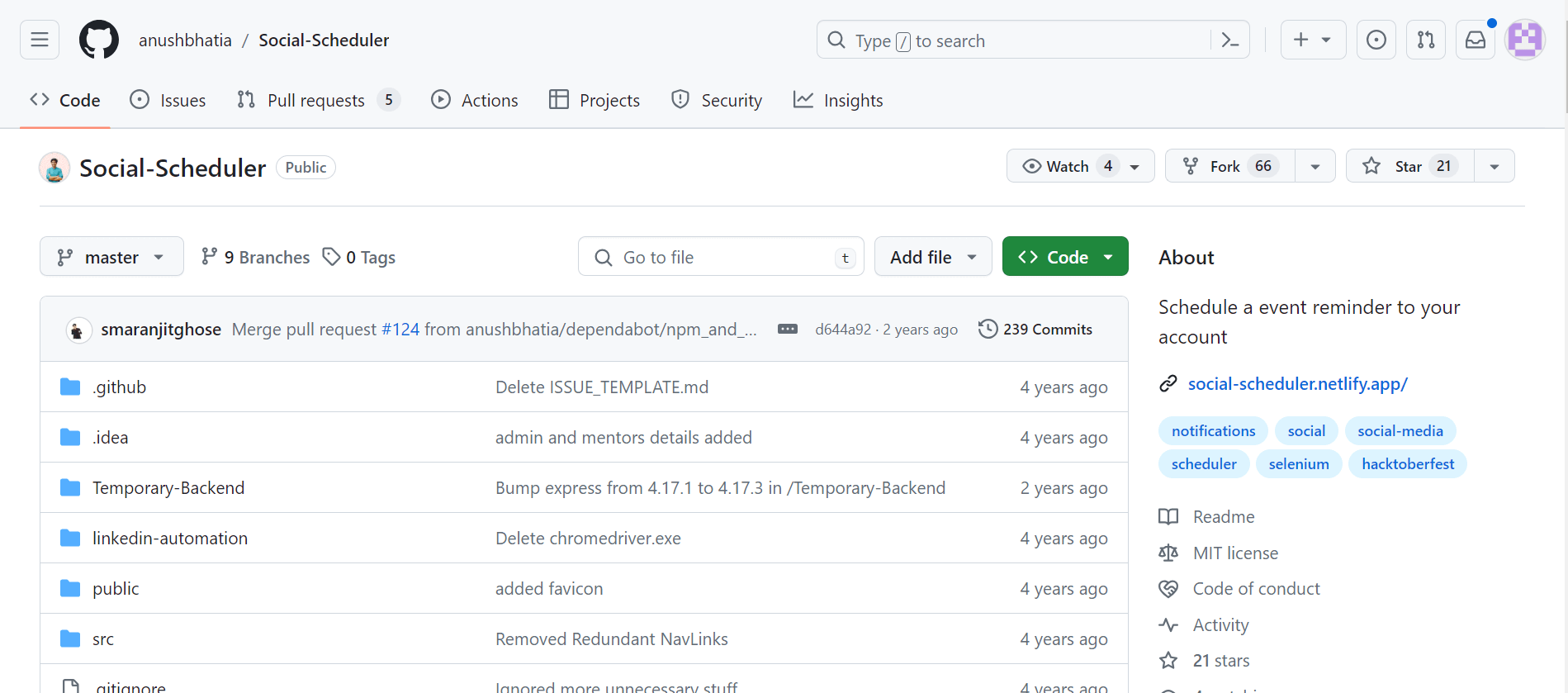Click the user avatar icon
Screen dimensions: 1568x693
click(x=1525, y=40)
